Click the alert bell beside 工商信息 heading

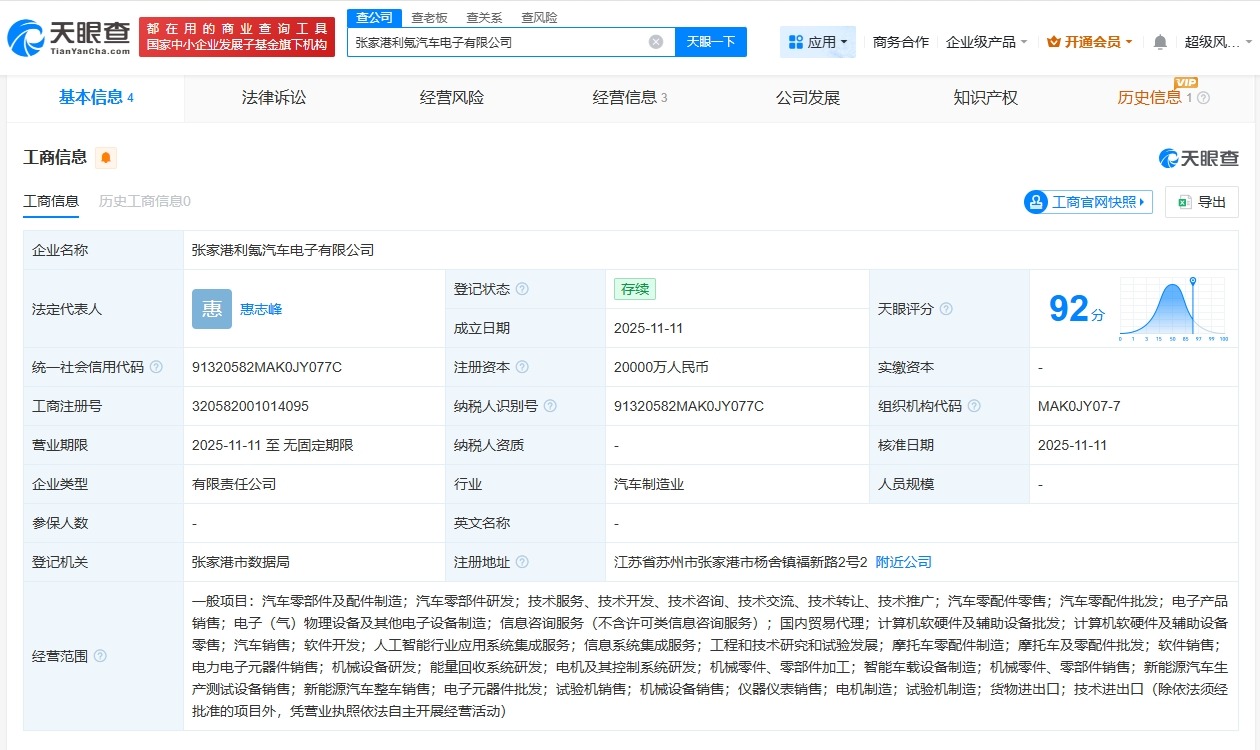105,158
